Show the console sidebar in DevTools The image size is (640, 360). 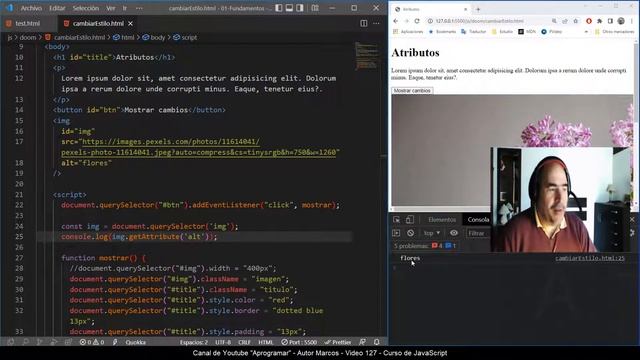coord(396,233)
